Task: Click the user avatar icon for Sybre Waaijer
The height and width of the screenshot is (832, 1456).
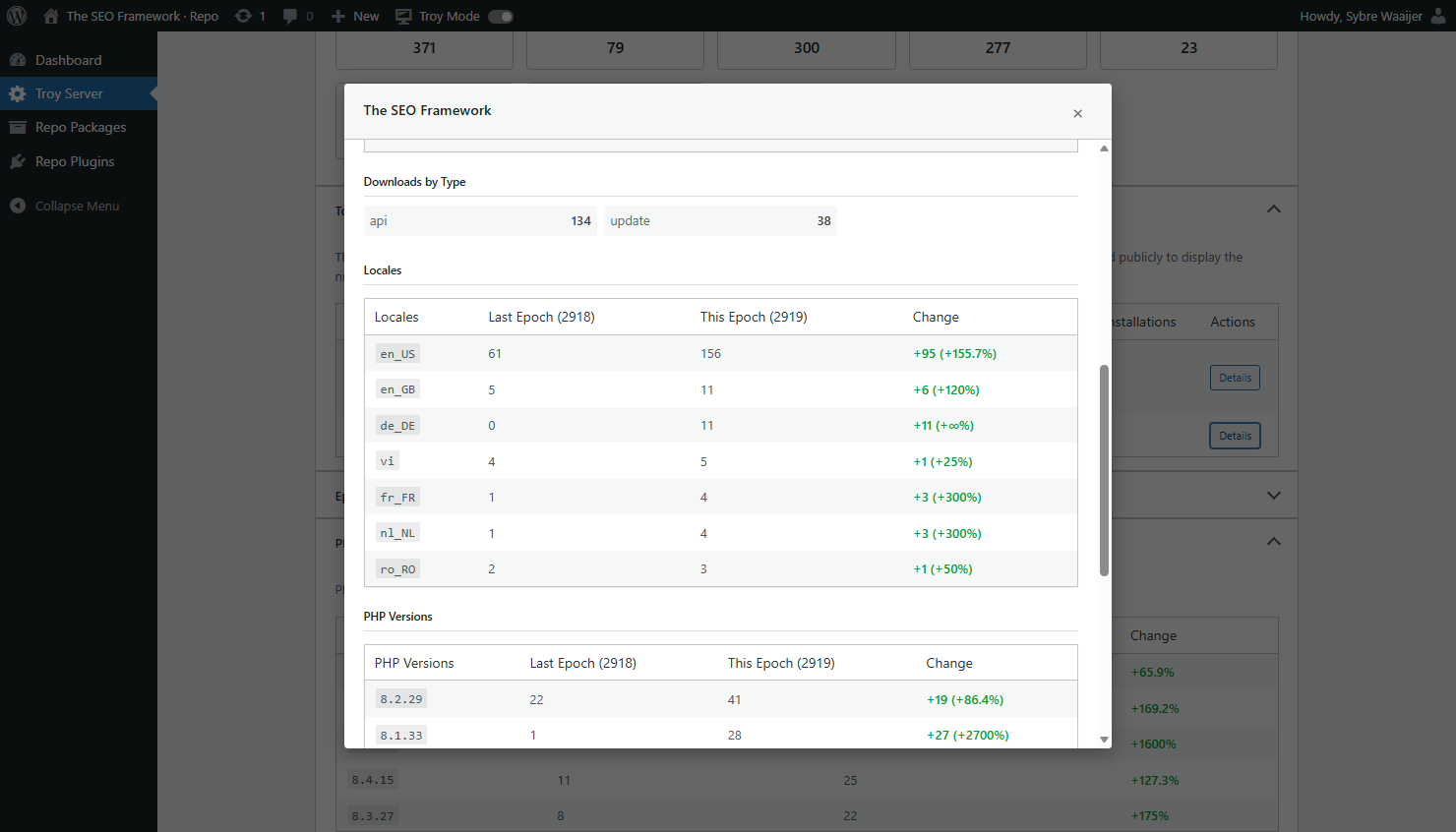Action: (x=1438, y=16)
